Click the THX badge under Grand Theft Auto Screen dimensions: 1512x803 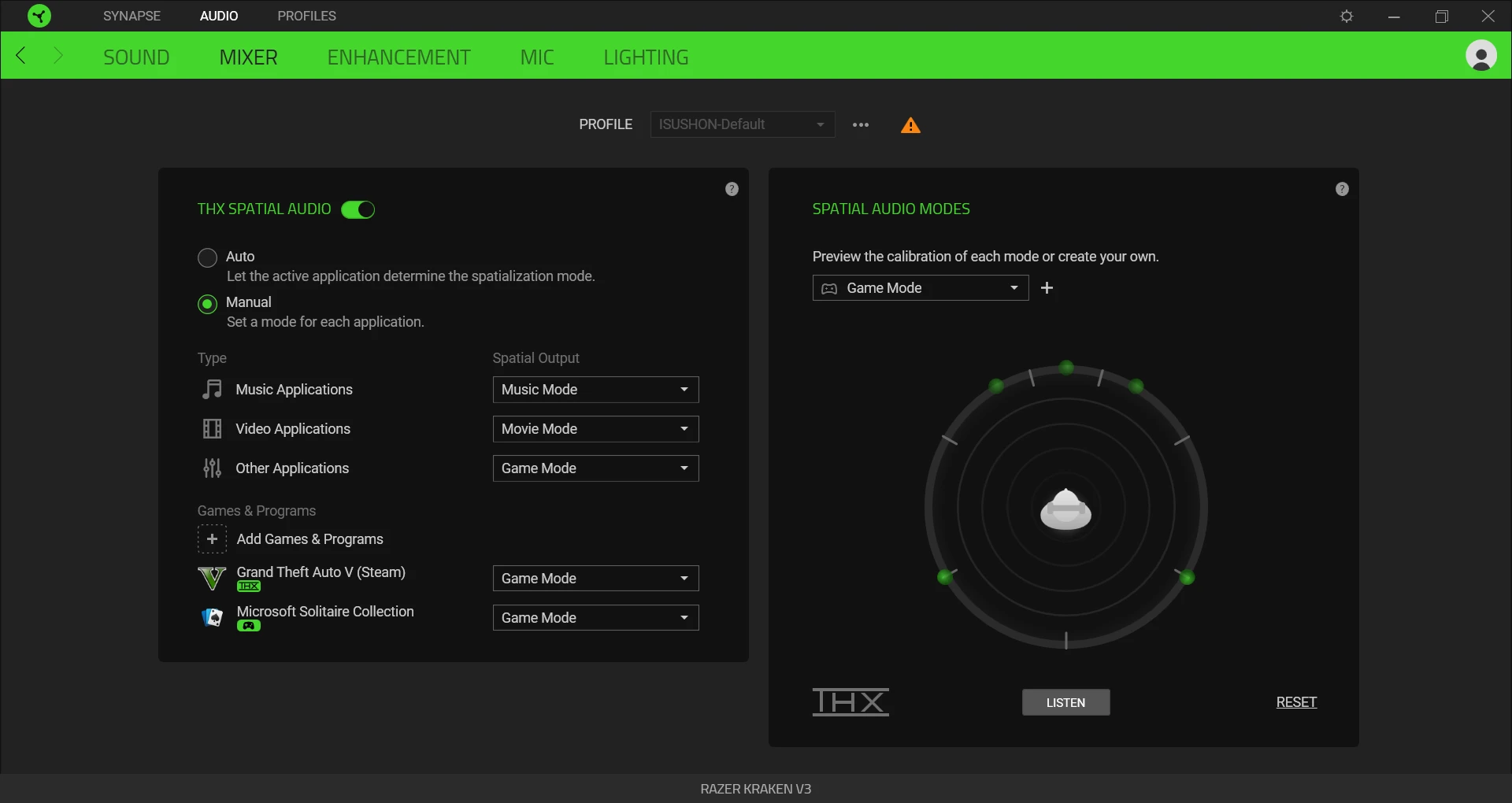(249, 587)
